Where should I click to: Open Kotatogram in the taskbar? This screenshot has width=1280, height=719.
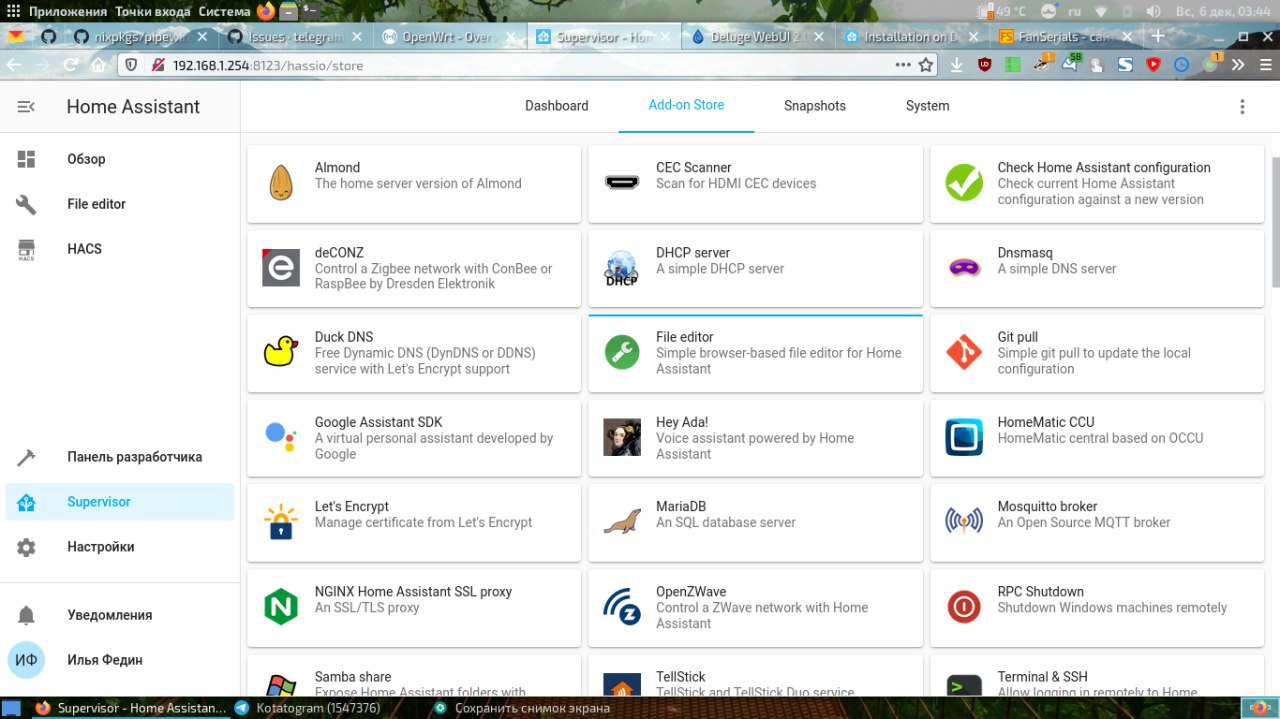click(x=316, y=708)
